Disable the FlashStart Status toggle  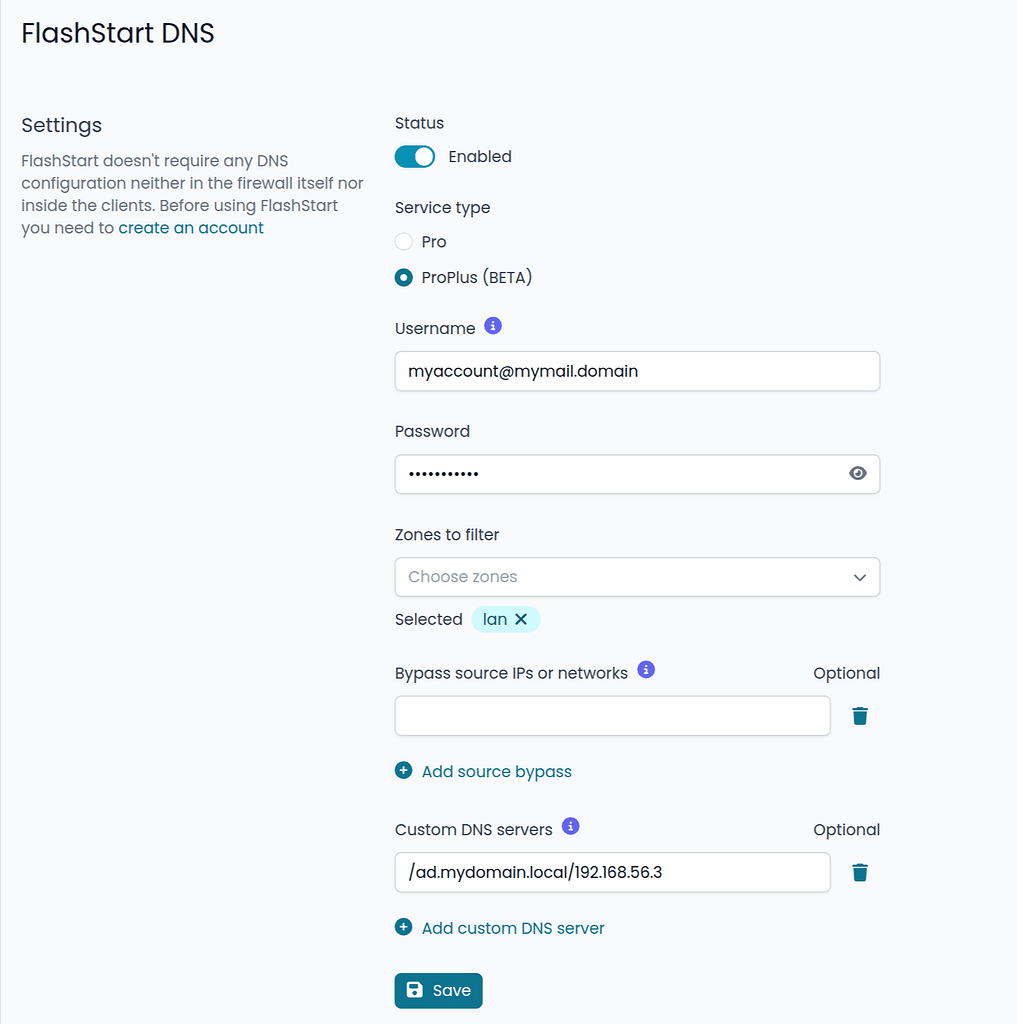coord(414,156)
